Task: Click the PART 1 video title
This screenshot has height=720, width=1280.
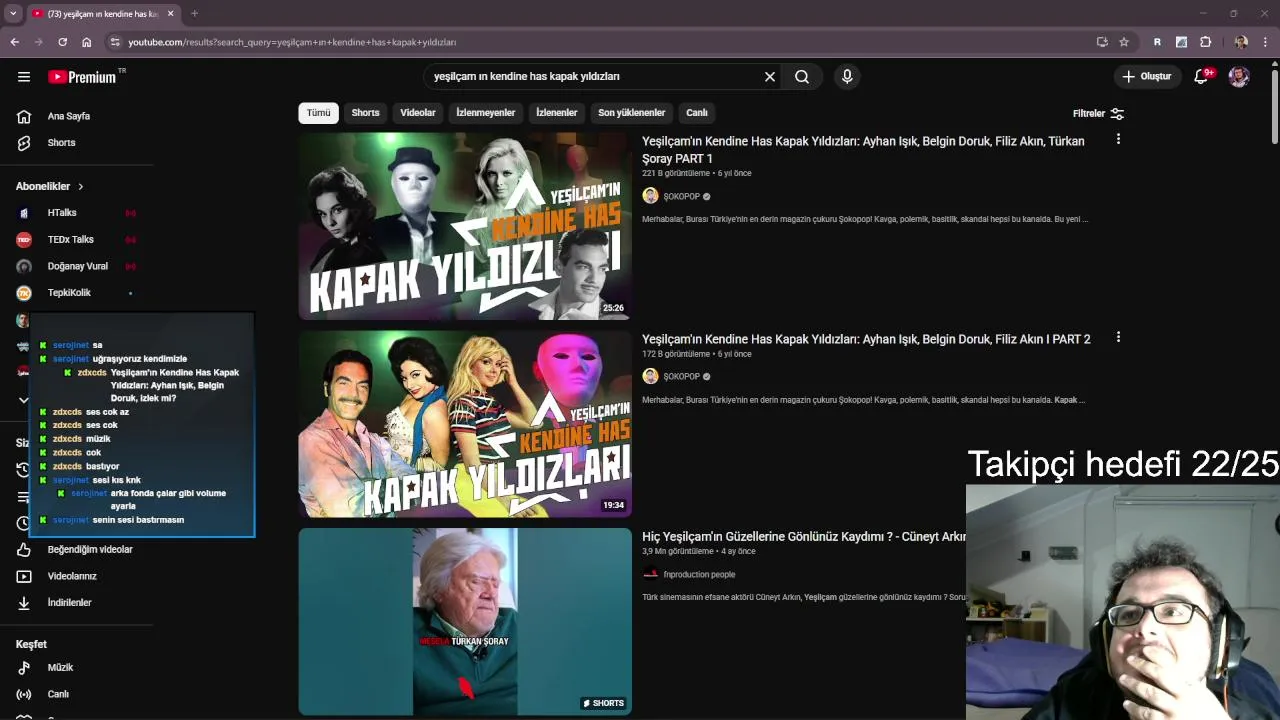Action: pos(863,150)
